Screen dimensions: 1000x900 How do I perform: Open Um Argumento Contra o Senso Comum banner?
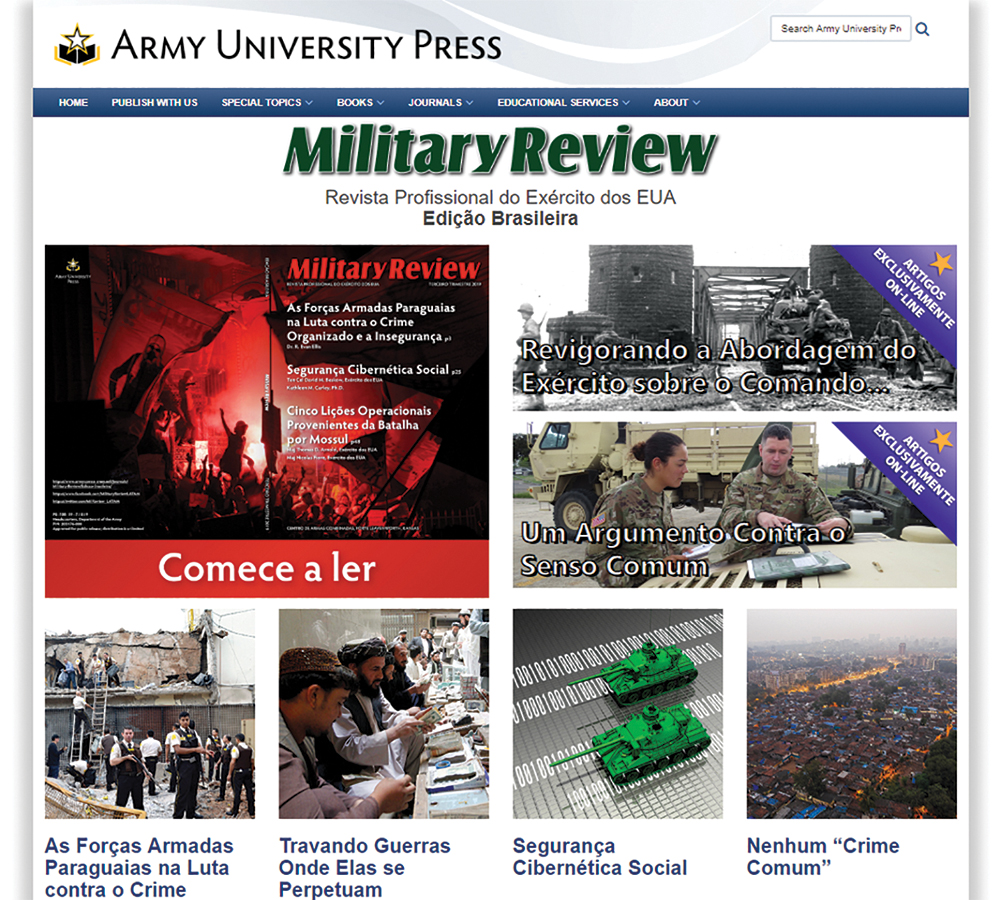tap(734, 505)
